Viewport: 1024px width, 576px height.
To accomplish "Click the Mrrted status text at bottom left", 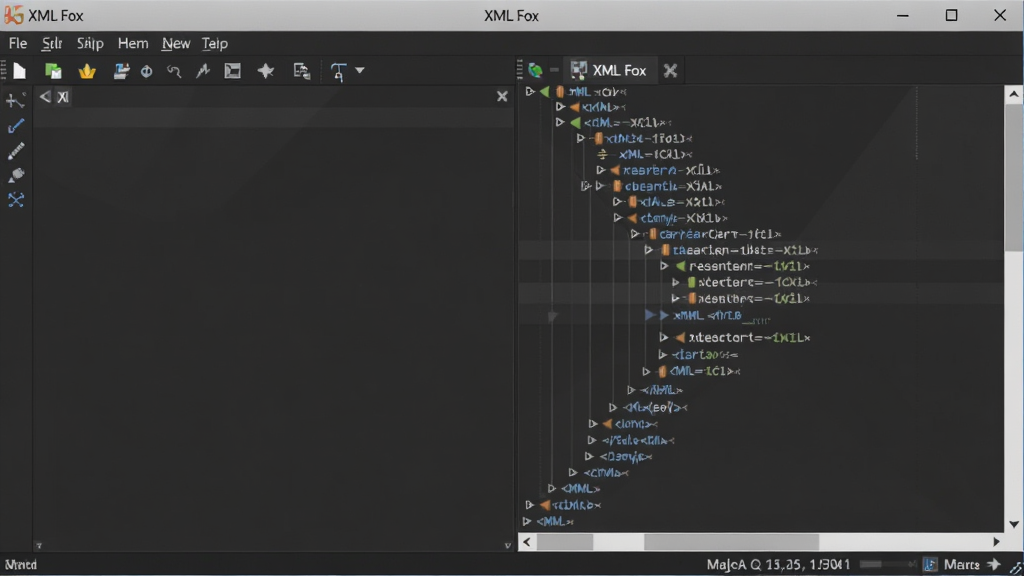I will point(21,565).
